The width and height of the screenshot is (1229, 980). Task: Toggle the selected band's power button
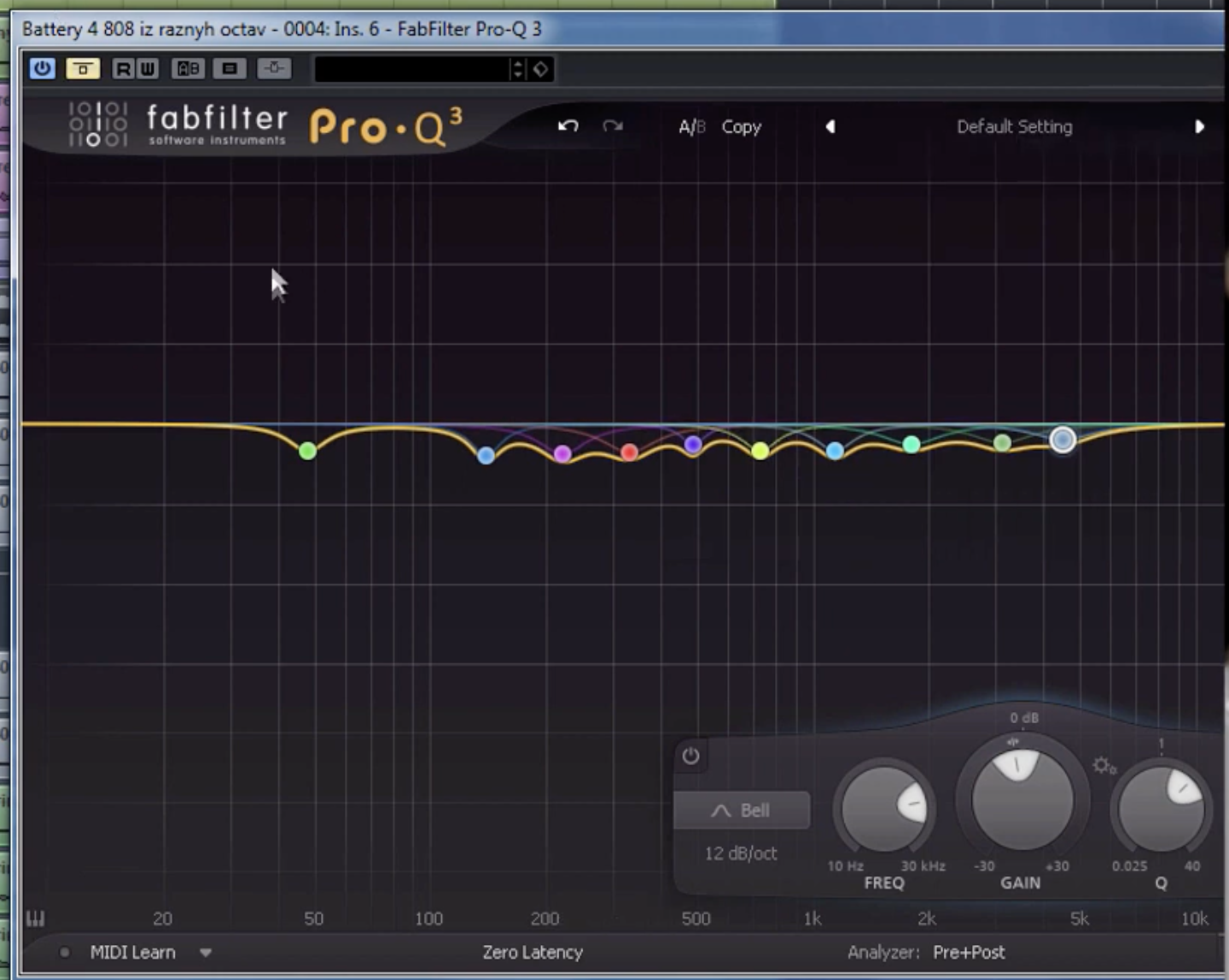click(691, 756)
